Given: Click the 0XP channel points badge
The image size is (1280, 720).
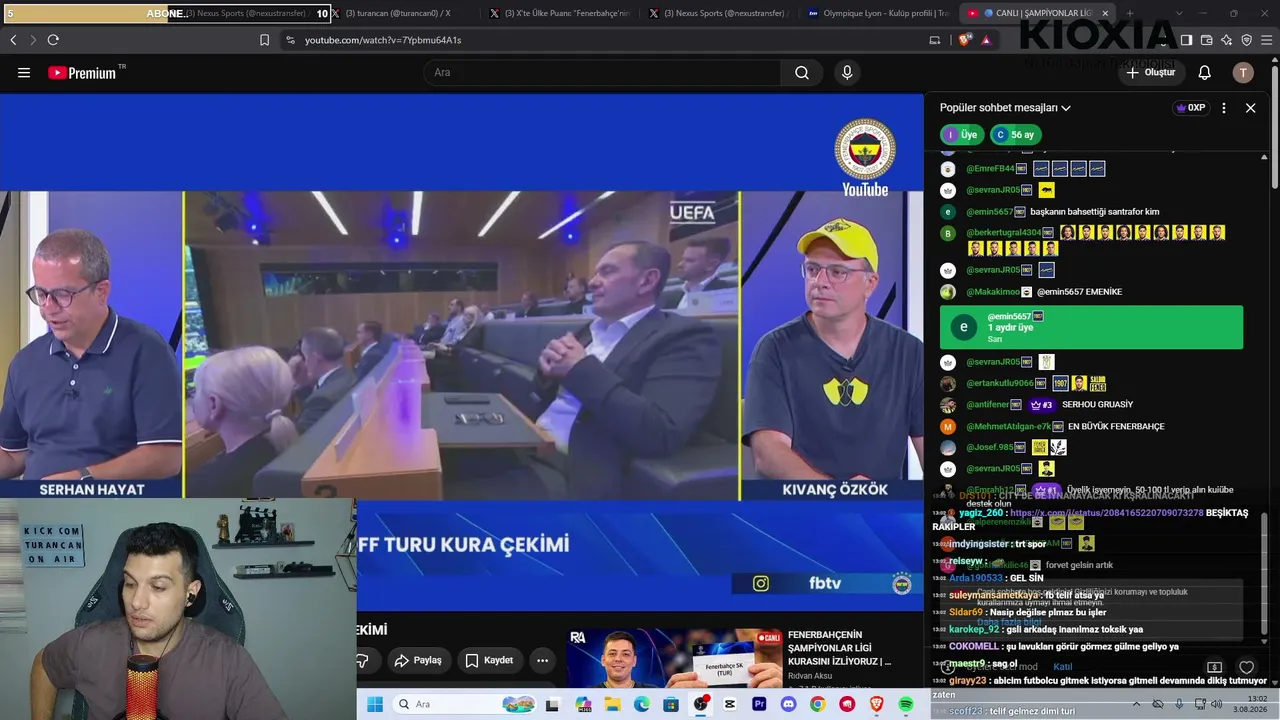Looking at the screenshot, I should coord(1190,108).
